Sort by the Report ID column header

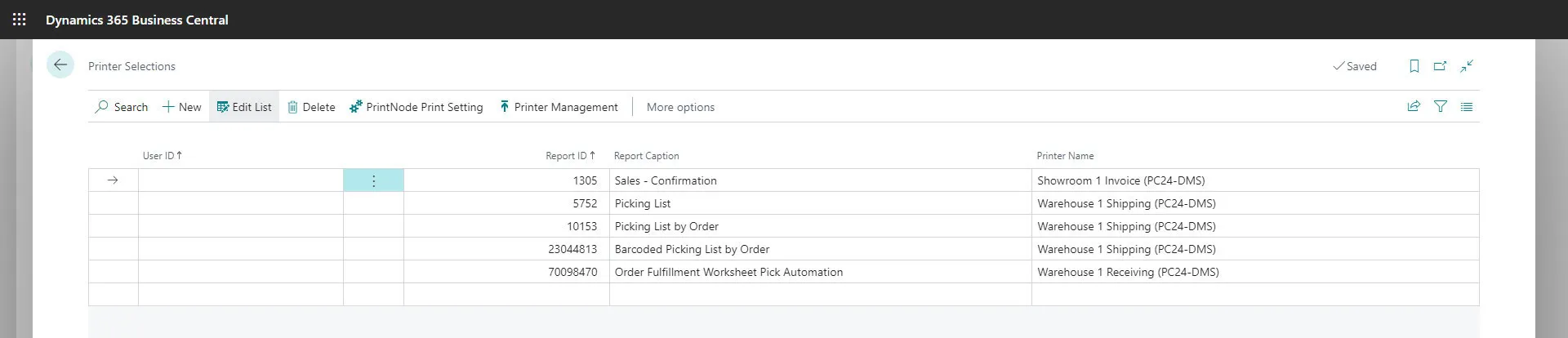pos(566,156)
